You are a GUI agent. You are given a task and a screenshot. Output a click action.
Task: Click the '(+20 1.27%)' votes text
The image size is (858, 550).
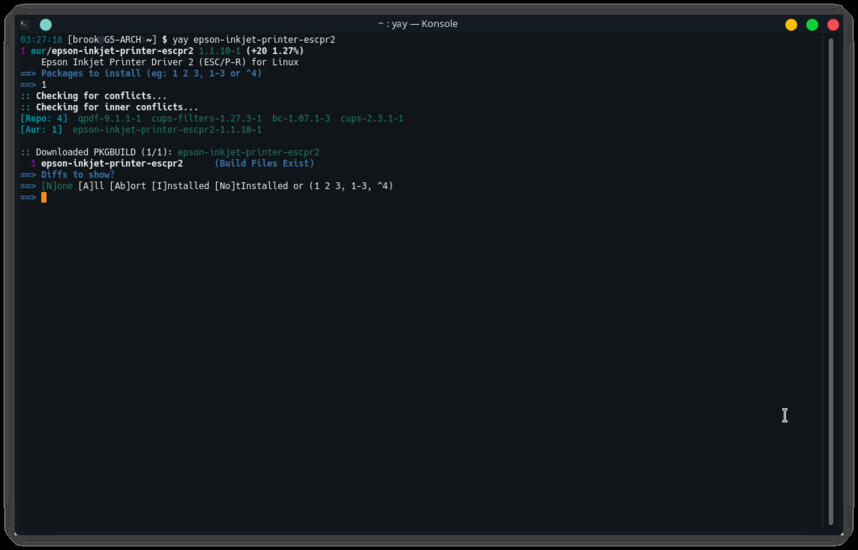(275, 51)
